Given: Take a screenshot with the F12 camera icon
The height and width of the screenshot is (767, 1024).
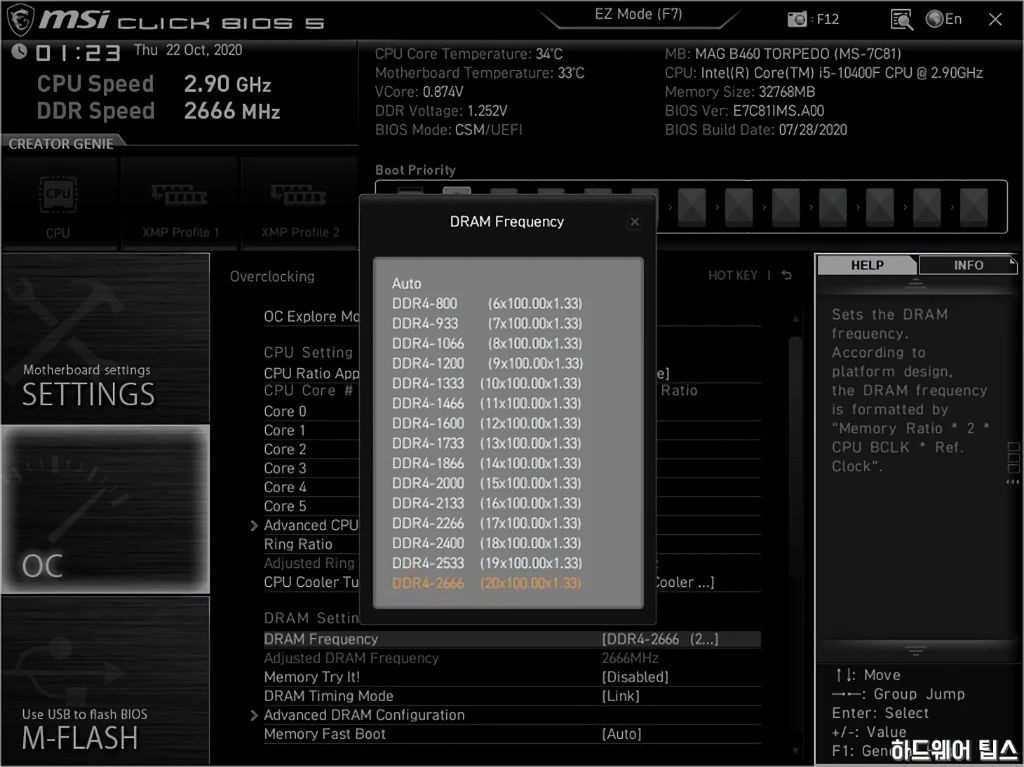Looking at the screenshot, I should click(x=797, y=20).
